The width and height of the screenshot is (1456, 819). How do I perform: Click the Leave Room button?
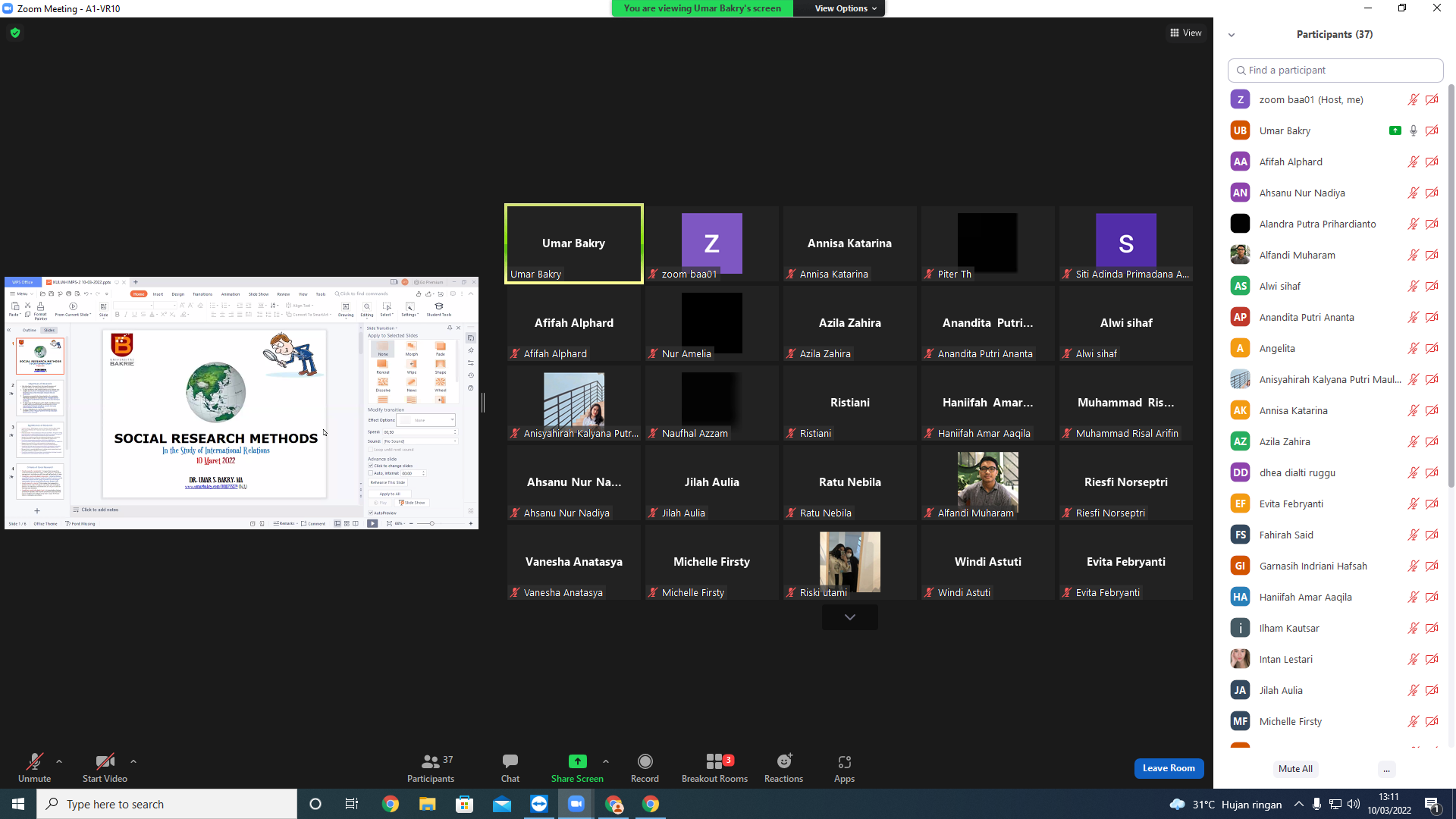pos(1169,768)
